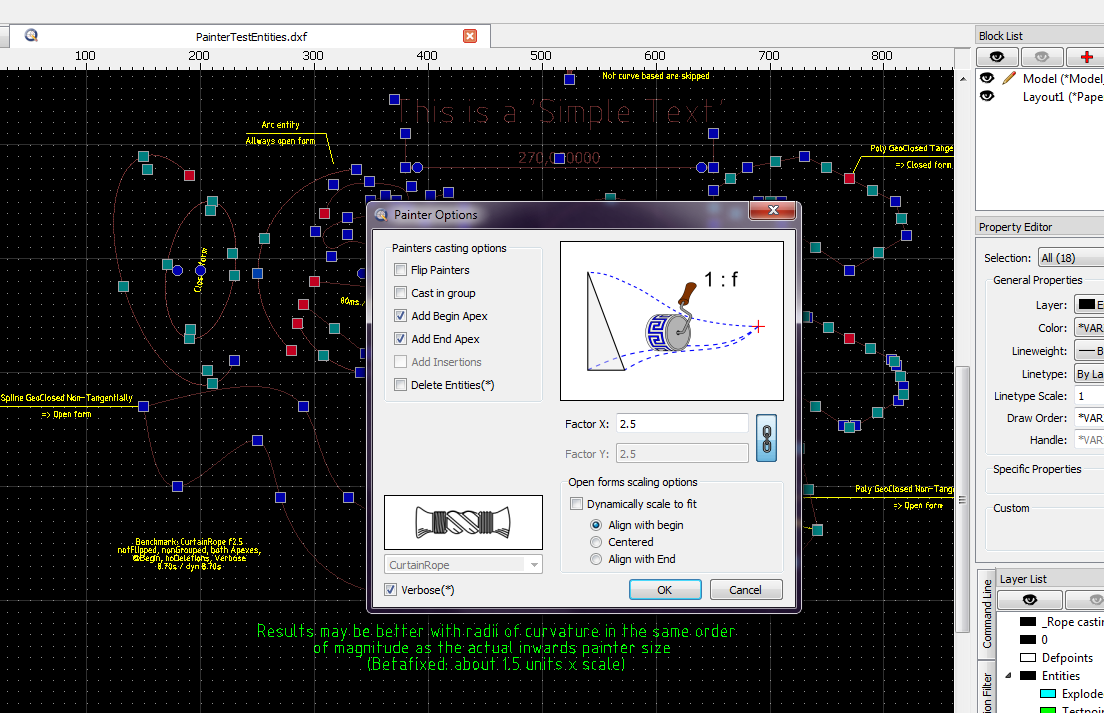
Task: Click the show-all eye button in Block List
Action: [998, 57]
